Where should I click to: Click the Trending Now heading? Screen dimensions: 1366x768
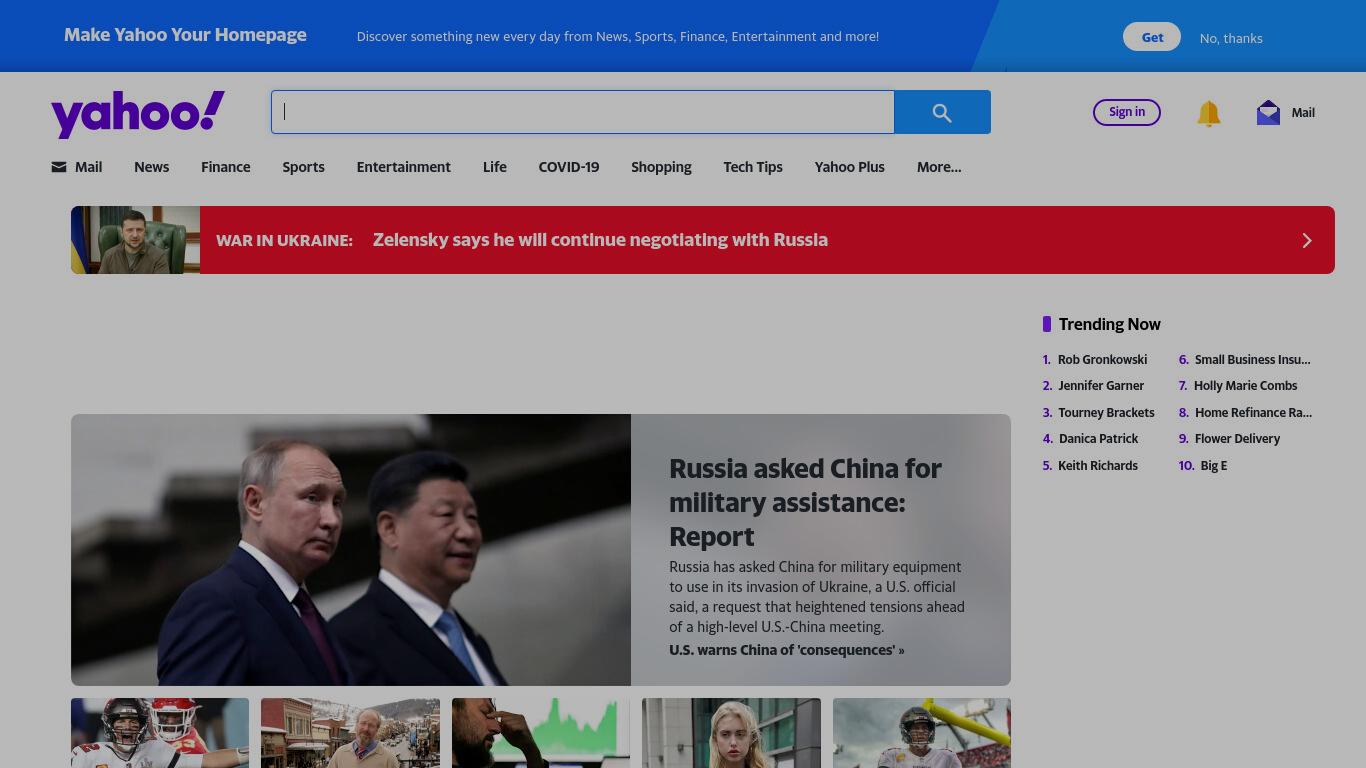pyautogui.click(x=1109, y=324)
